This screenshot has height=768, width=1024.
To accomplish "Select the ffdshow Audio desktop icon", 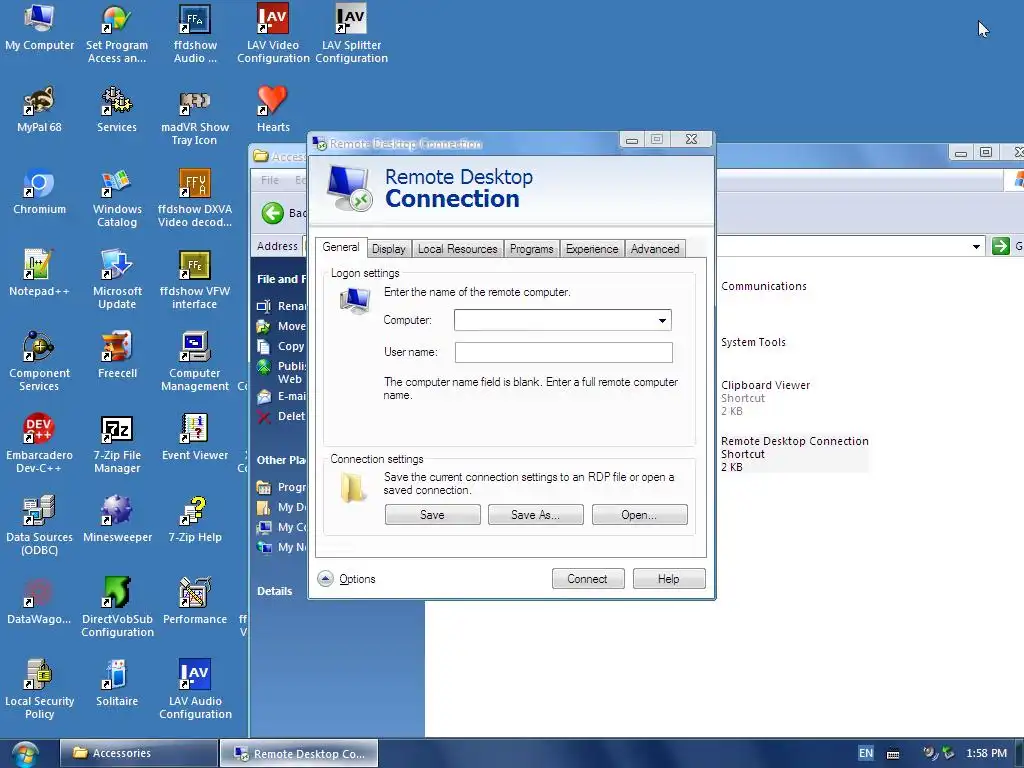I will pos(195,34).
